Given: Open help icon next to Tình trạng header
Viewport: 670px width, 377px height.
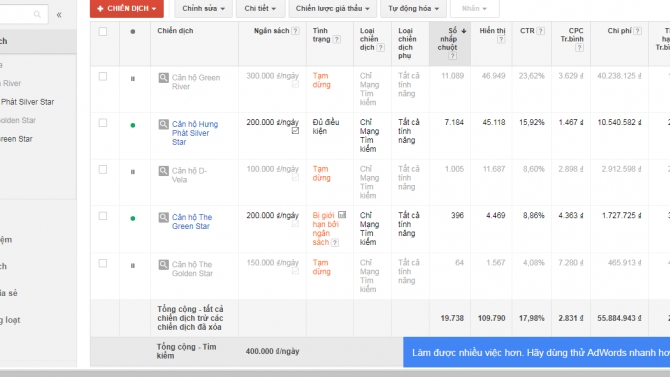Looking at the screenshot, I should click(337, 39).
